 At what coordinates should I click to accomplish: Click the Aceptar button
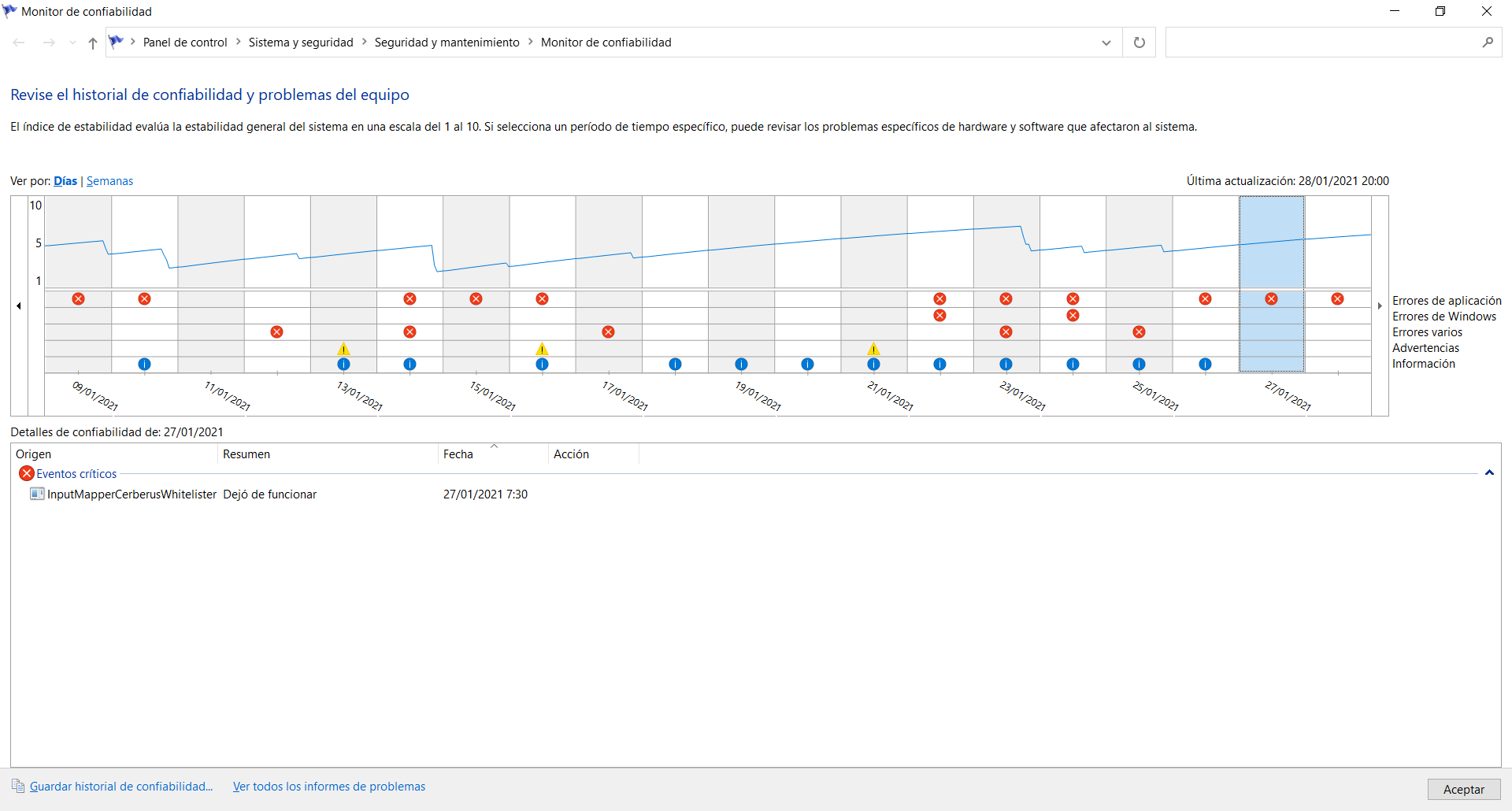click(1464, 789)
